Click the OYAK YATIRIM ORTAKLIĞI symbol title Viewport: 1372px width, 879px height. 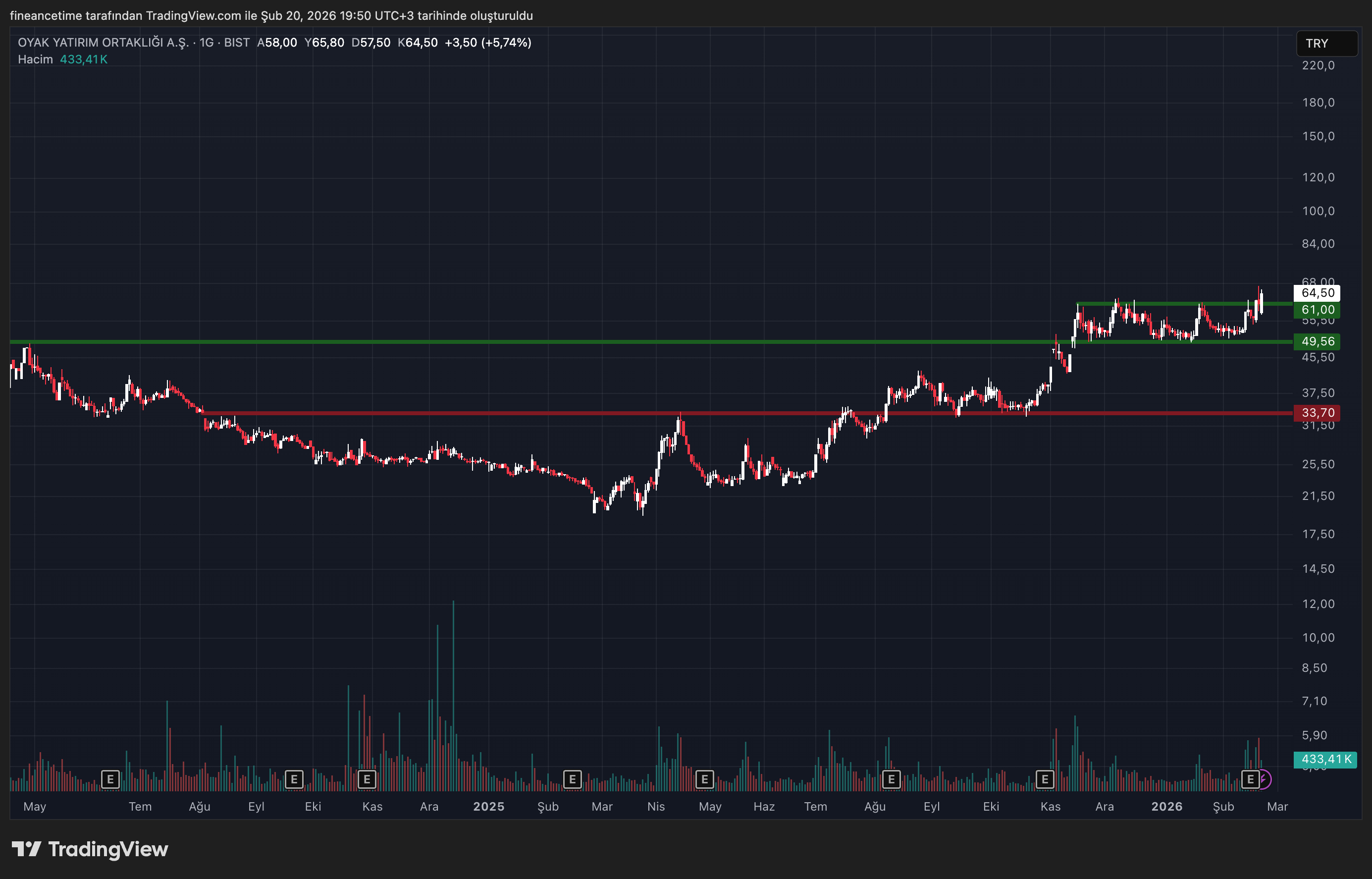click(x=103, y=43)
